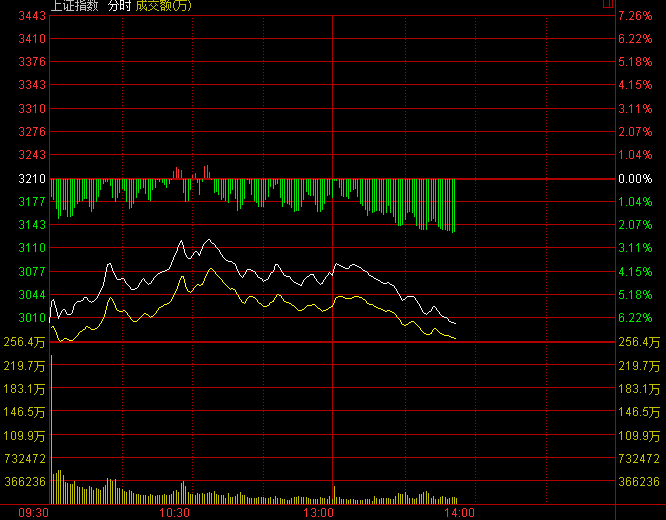This screenshot has width=666, height=520.
Task: Click the 14:00 time axis label
Action: point(459,512)
